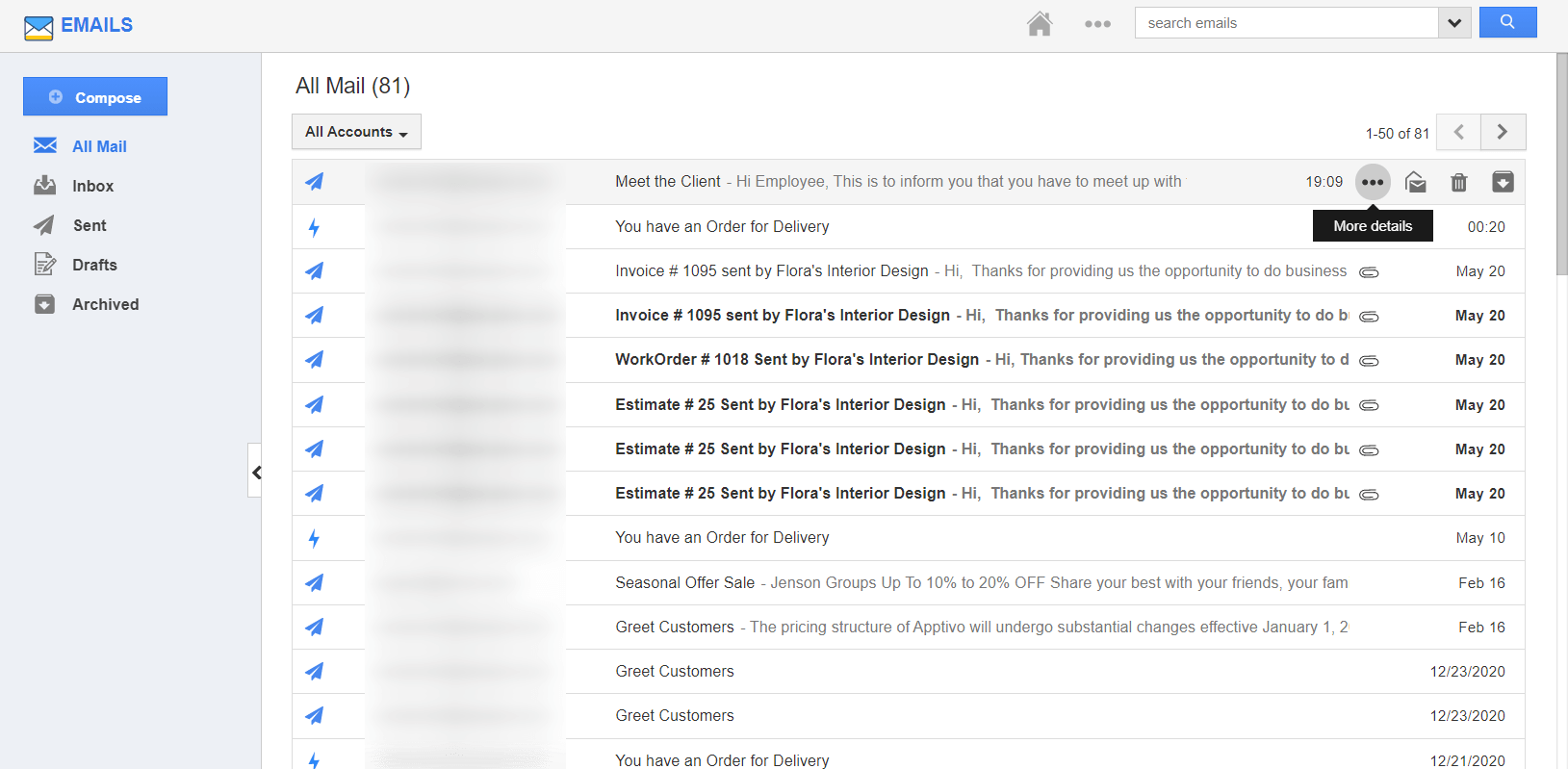Click More details on Meet the Client
The width and height of the screenshot is (1568, 769).
[x=1373, y=182]
